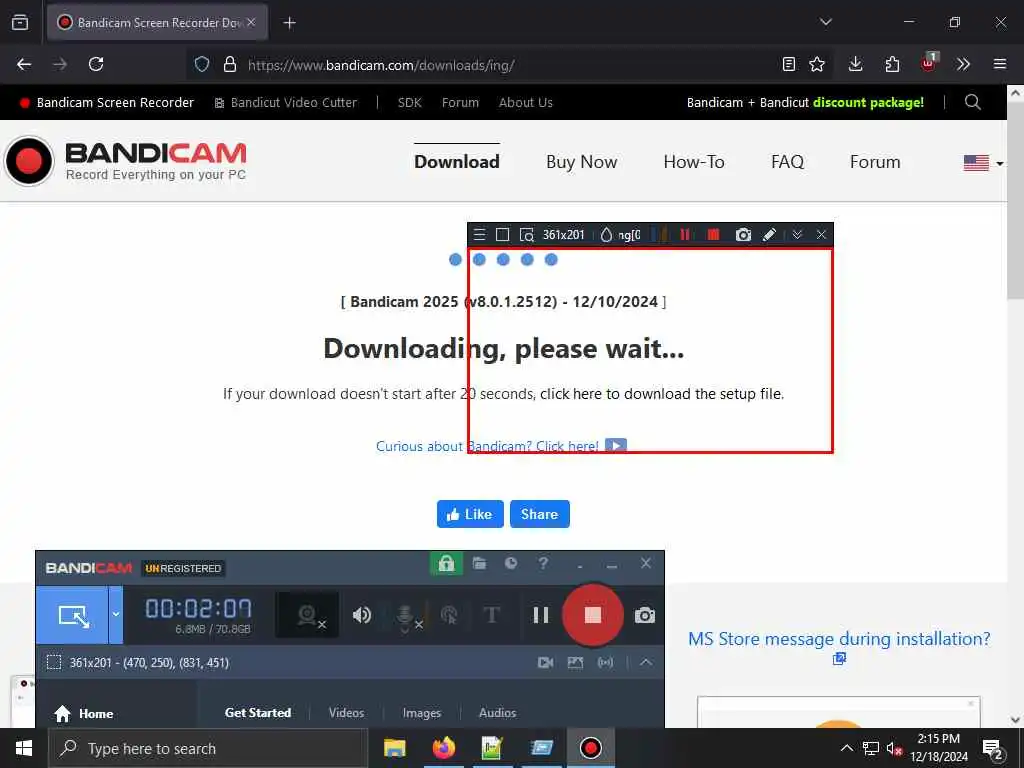This screenshot has width=1024, height=768.
Task: Open the recording mode dropdown arrow
Action: [116, 615]
